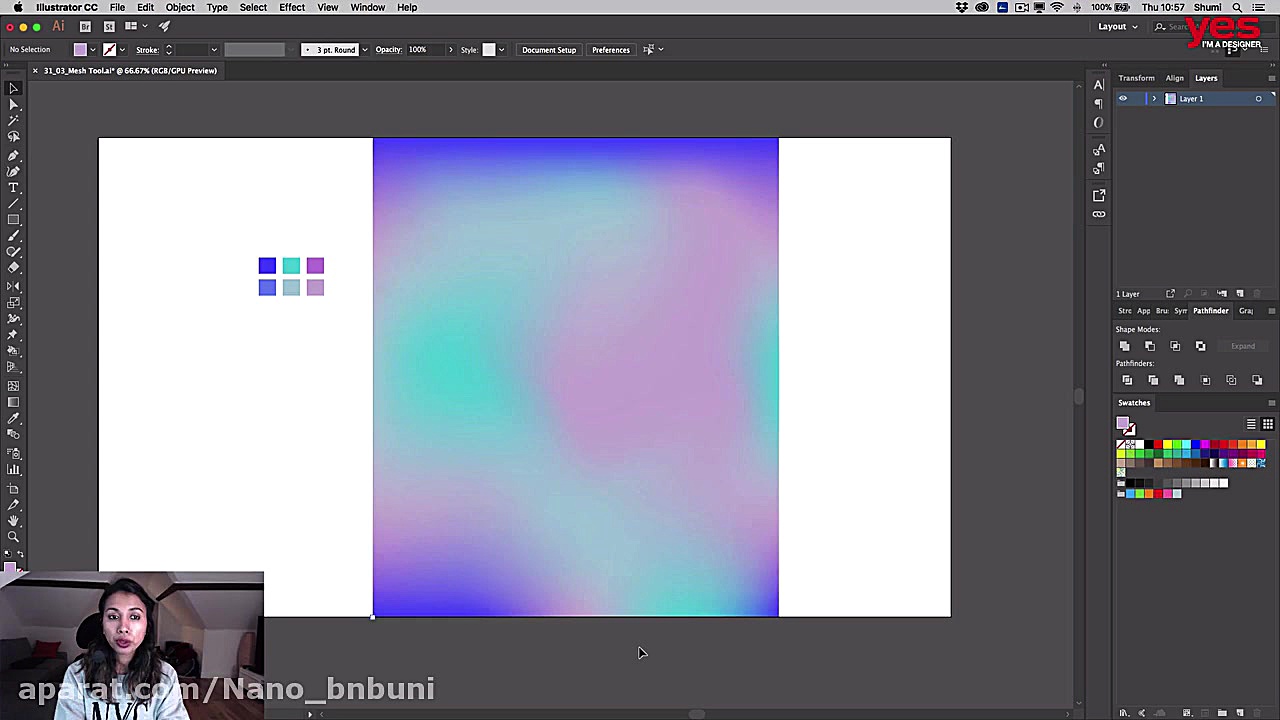Screen dimensions: 1280x720
Task: Open the OpenType panel icon
Action: 1099,122
